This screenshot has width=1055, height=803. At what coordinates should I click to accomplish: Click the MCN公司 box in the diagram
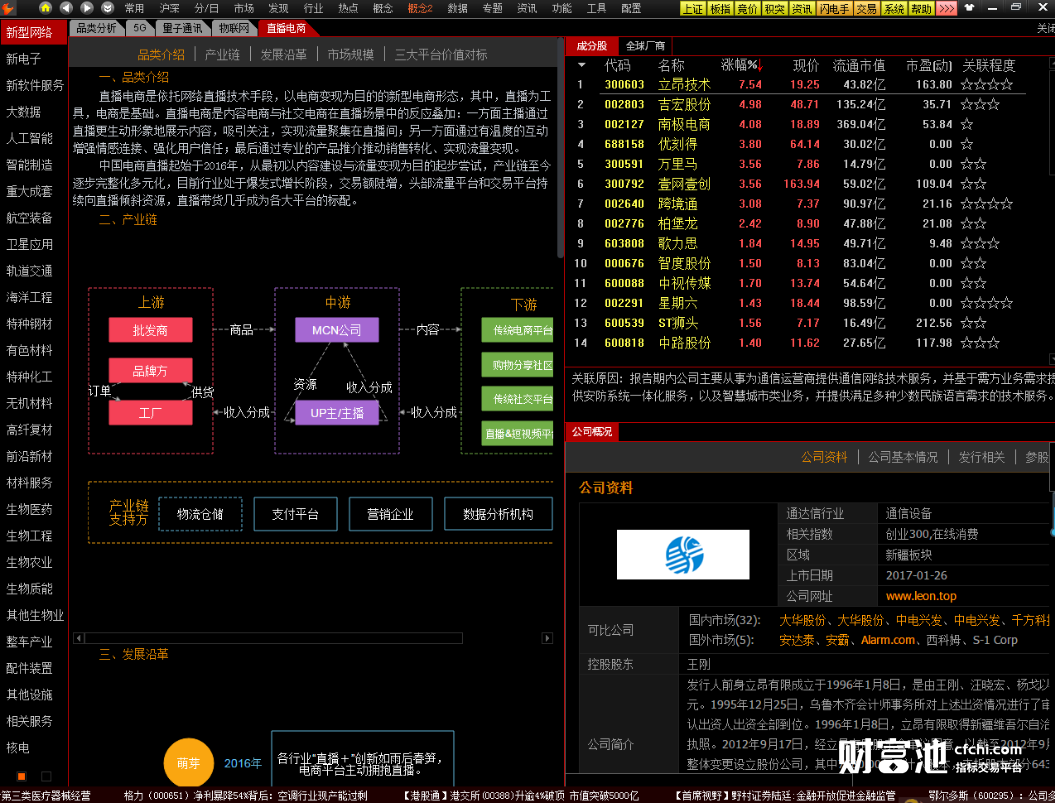pos(336,330)
